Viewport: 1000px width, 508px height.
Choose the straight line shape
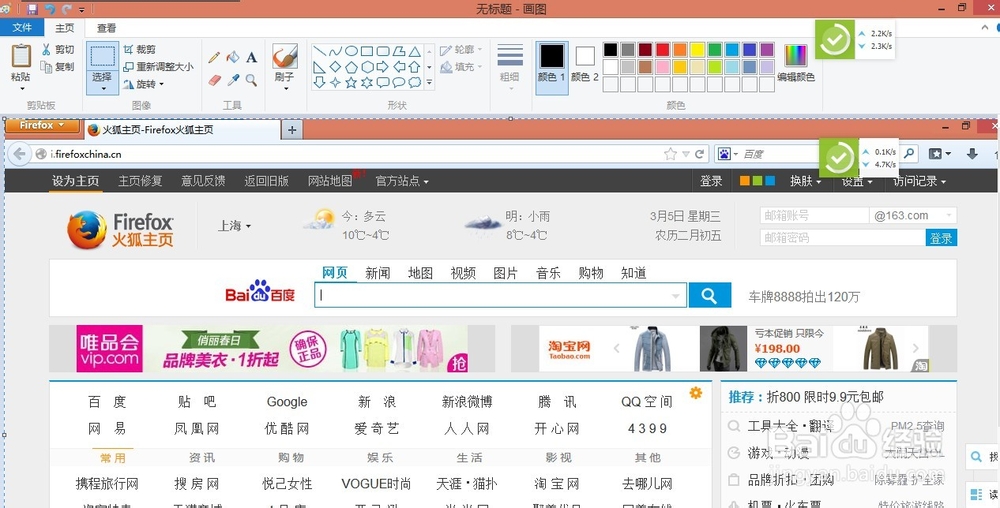click(x=320, y=51)
